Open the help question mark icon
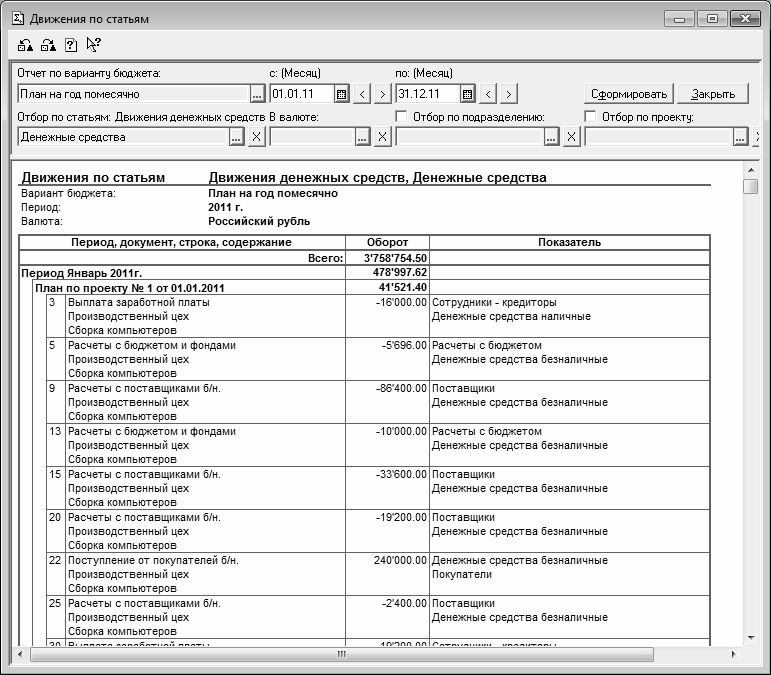Viewport: 771px width, 675px height. tap(71, 45)
